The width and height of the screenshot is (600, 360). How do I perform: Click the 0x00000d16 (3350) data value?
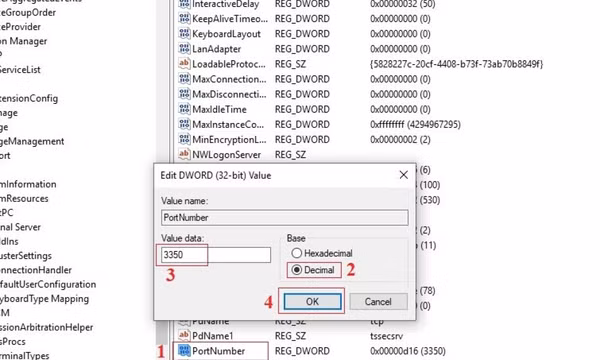pyautogui.click(x=408, y=351)
